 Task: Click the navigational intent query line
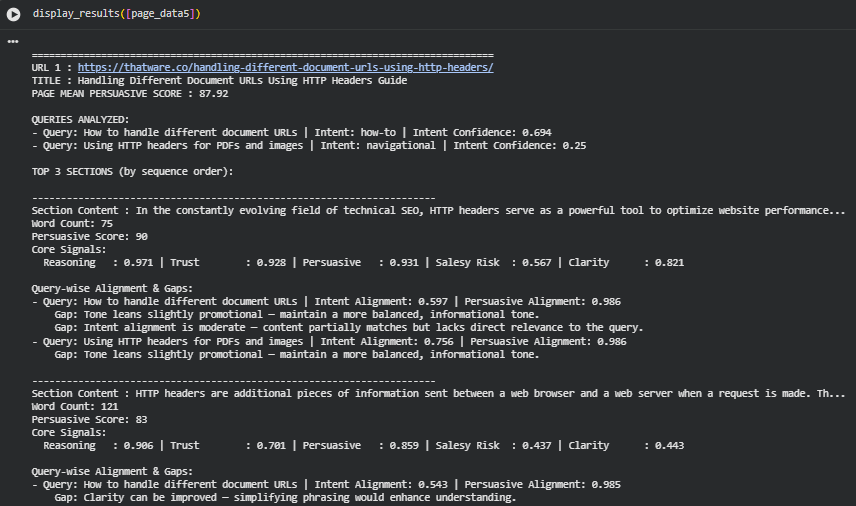pyautogui.click(x=309, y=145)
